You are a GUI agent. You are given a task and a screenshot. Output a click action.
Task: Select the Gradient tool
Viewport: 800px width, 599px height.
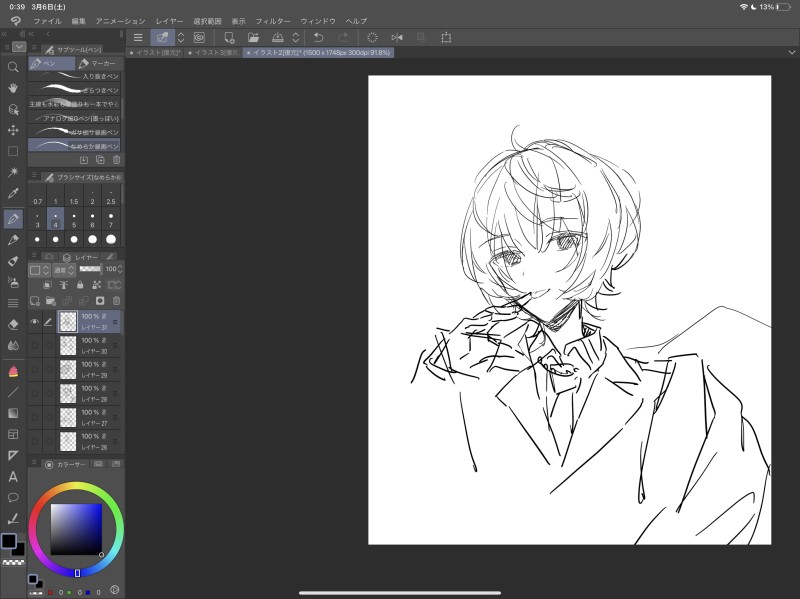(13, 413)
